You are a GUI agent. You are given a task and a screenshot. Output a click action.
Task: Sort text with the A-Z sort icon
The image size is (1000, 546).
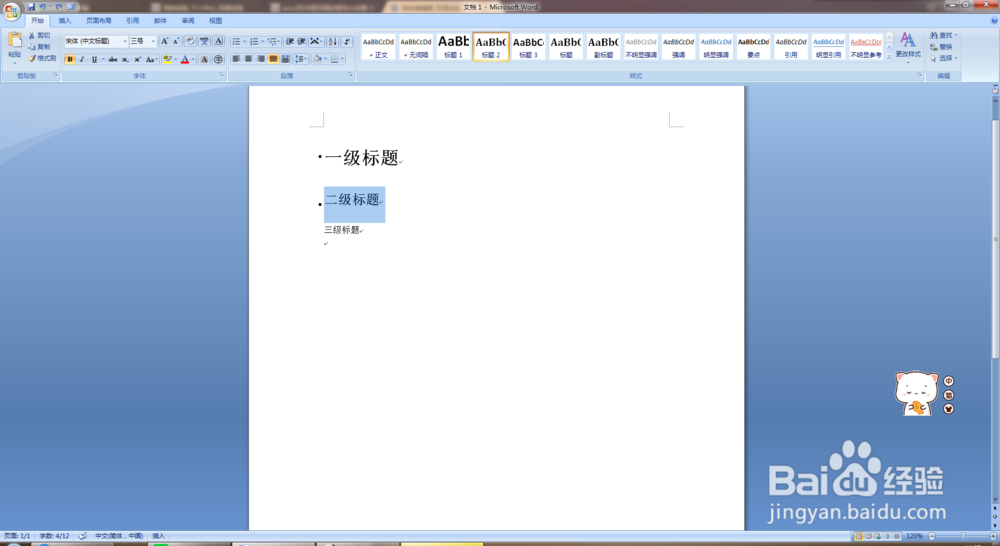tap(332, 41)
